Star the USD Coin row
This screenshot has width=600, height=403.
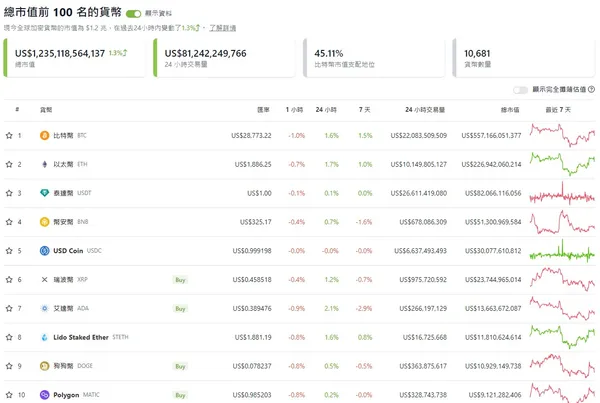[9, 251]
